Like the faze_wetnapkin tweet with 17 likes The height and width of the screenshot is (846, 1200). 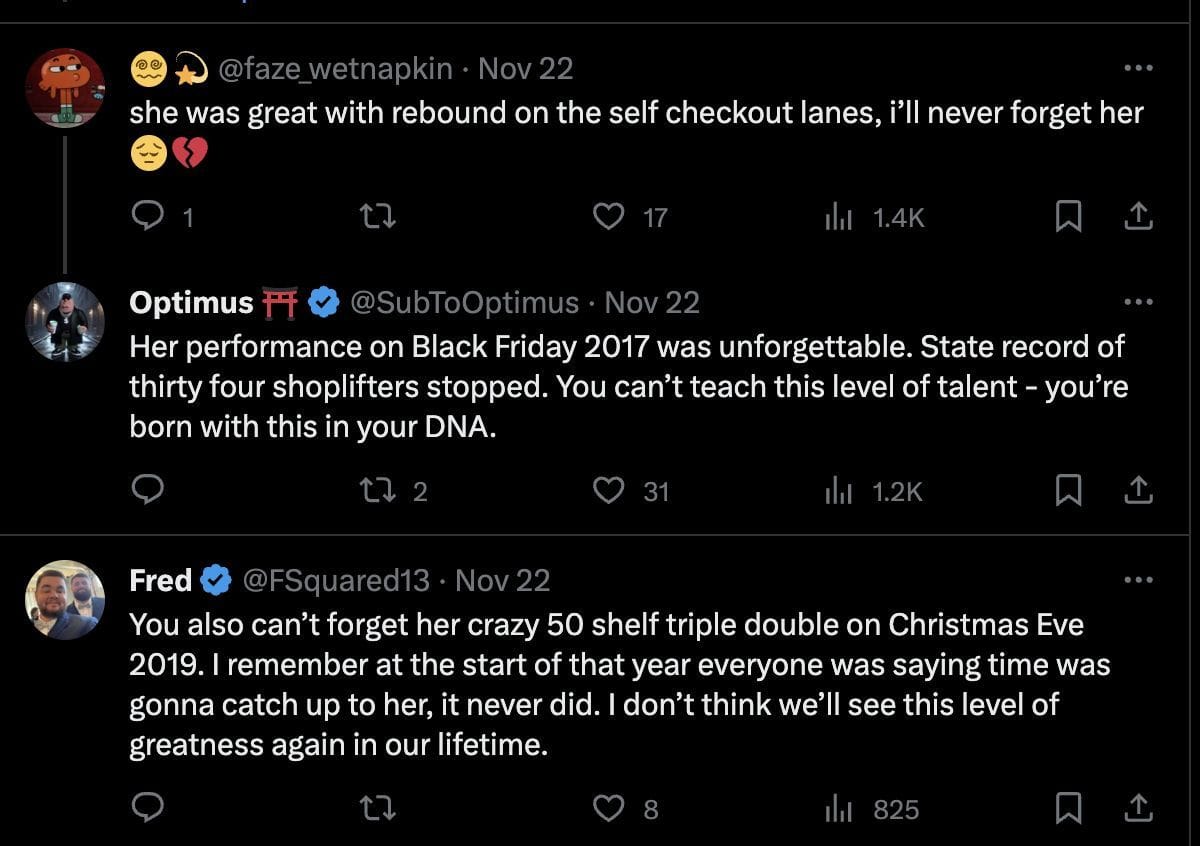[609, 216]
